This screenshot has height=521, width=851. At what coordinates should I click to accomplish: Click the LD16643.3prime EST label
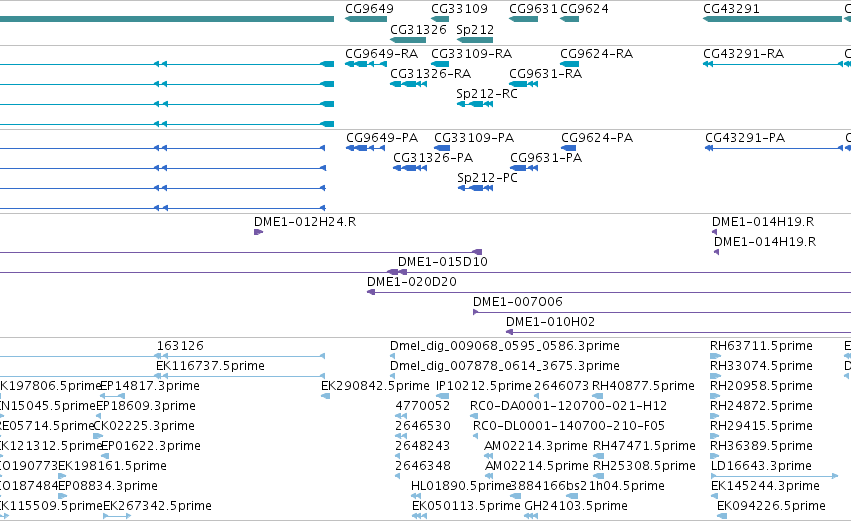click(761, 466)
